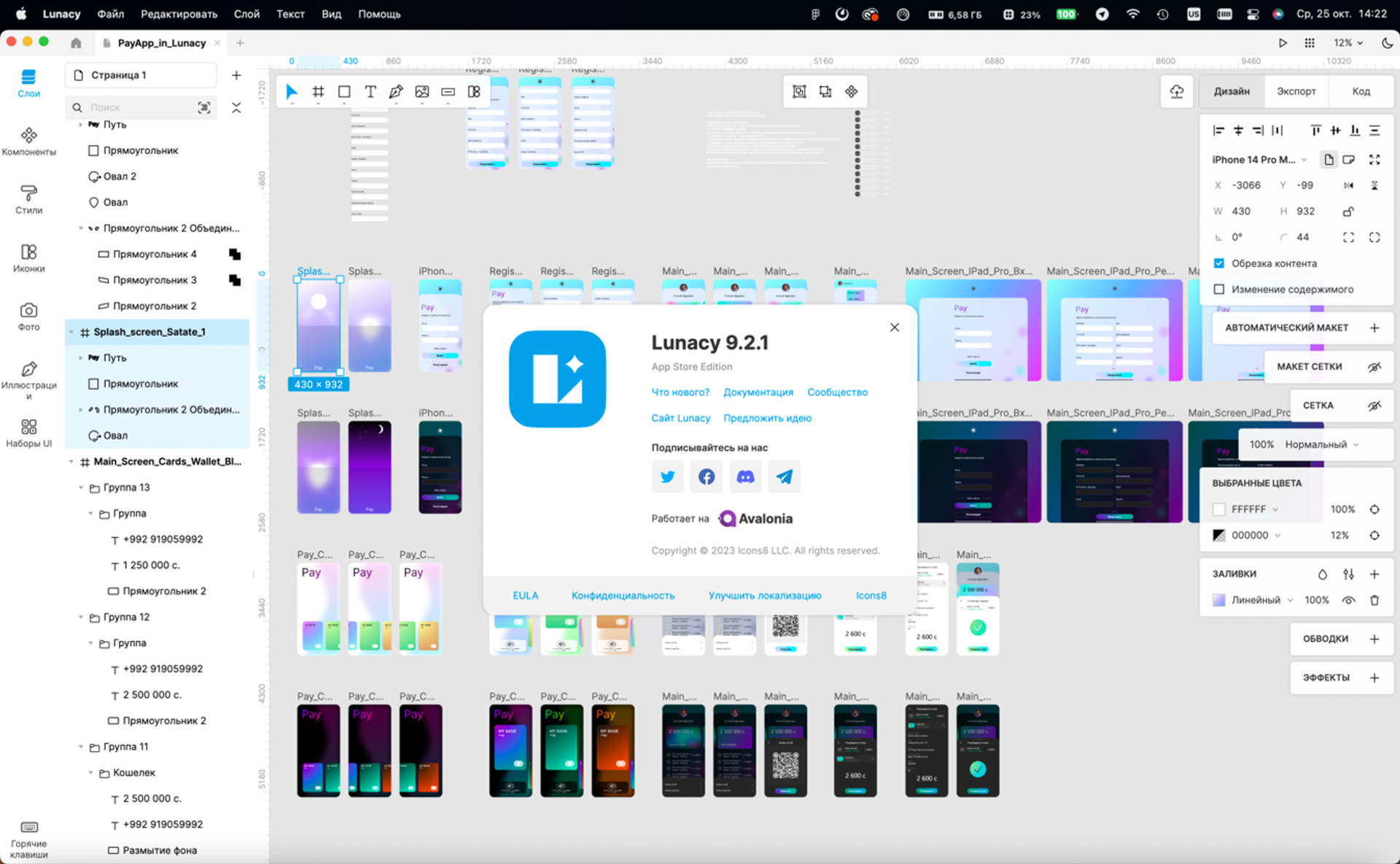The width and height of the screenshot is (1400, 864).
Task: Open the UI Kits panel
Action: click(x=28, y=433)
